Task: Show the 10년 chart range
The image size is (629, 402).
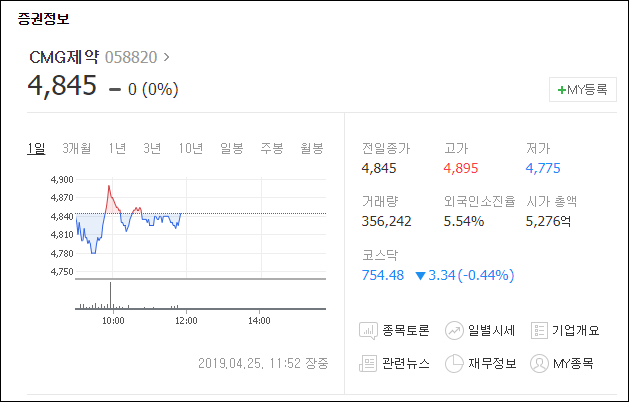Action: tap(191, 148)
